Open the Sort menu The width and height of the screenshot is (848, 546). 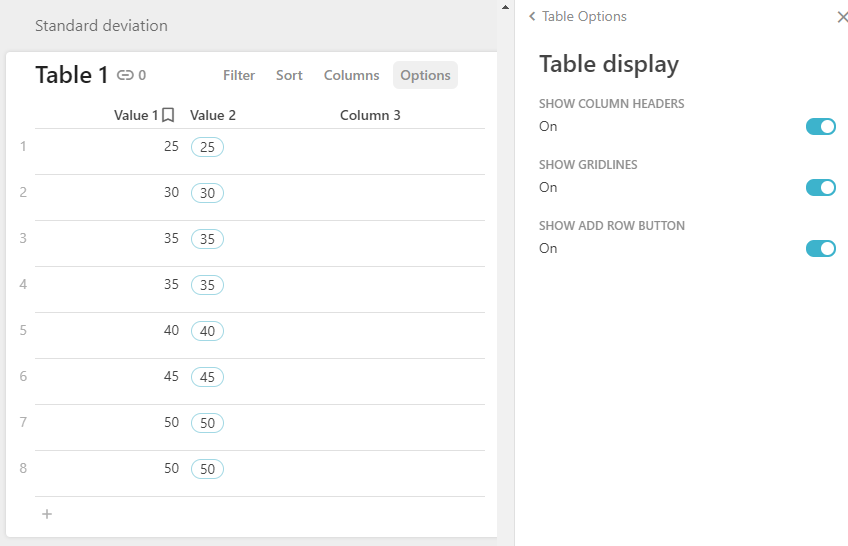pyautogui.click(x=289, y=75)
